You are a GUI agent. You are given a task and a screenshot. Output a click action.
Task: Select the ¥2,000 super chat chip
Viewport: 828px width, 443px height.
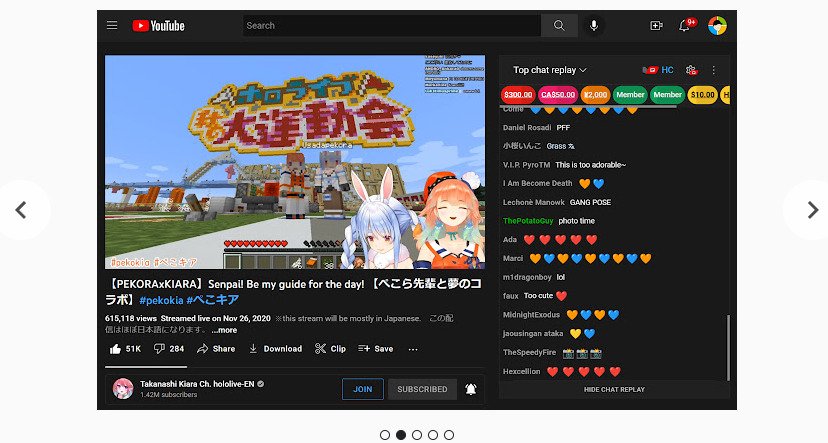(x=595, y=95)
